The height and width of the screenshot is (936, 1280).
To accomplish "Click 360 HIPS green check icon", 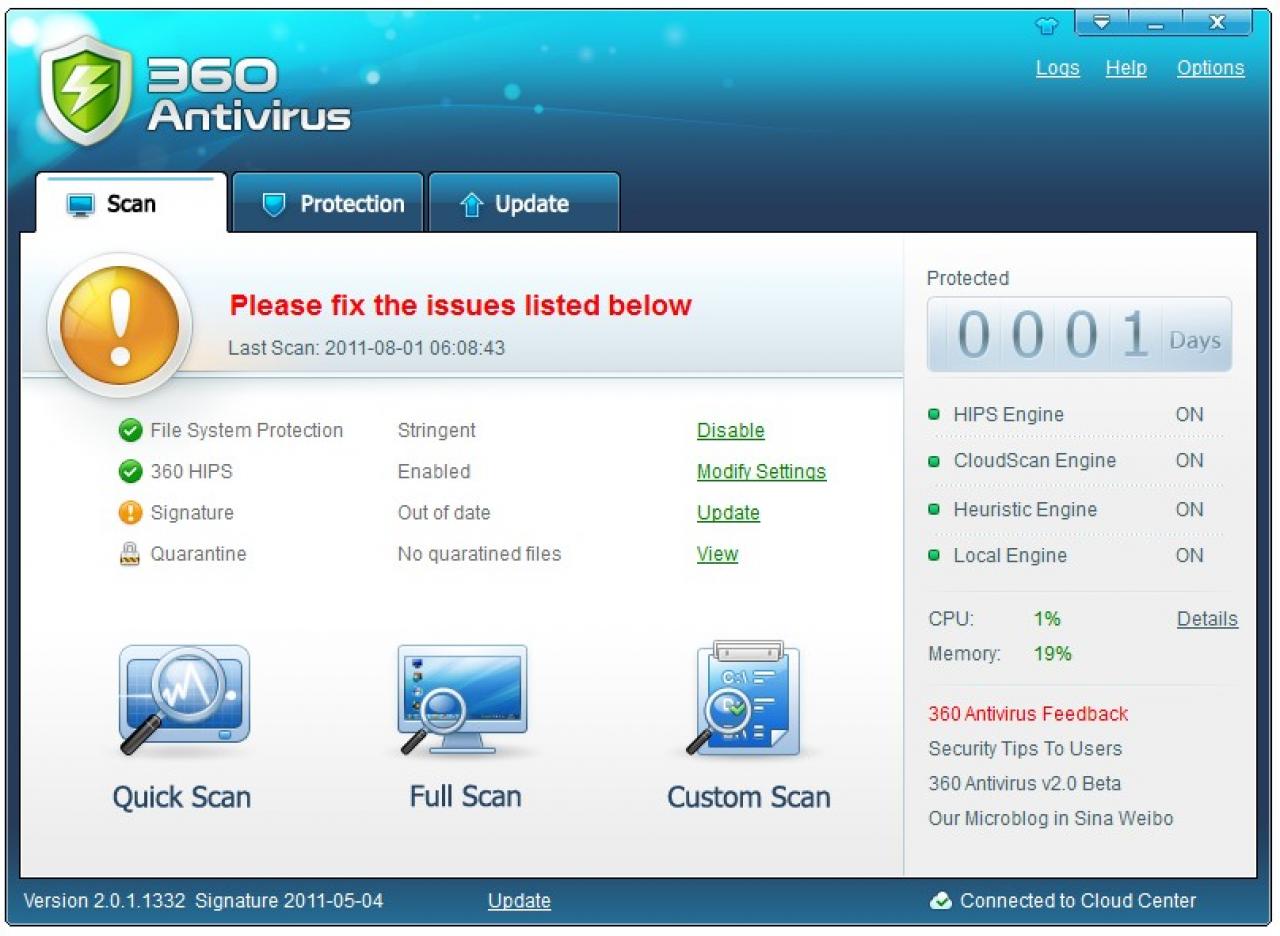I will point(130,472).
